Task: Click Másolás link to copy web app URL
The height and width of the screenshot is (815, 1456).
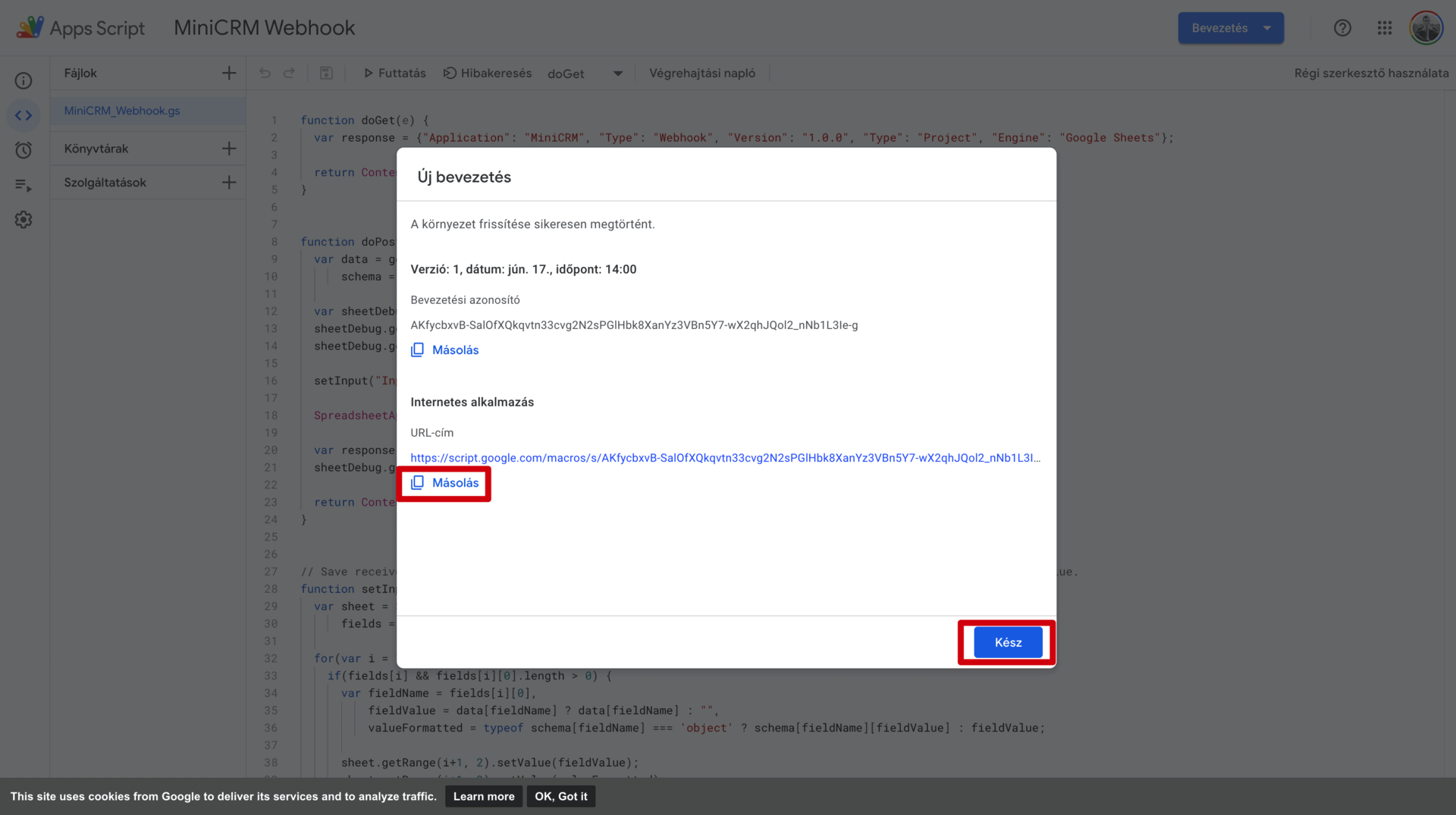Action: click(455, 482)
